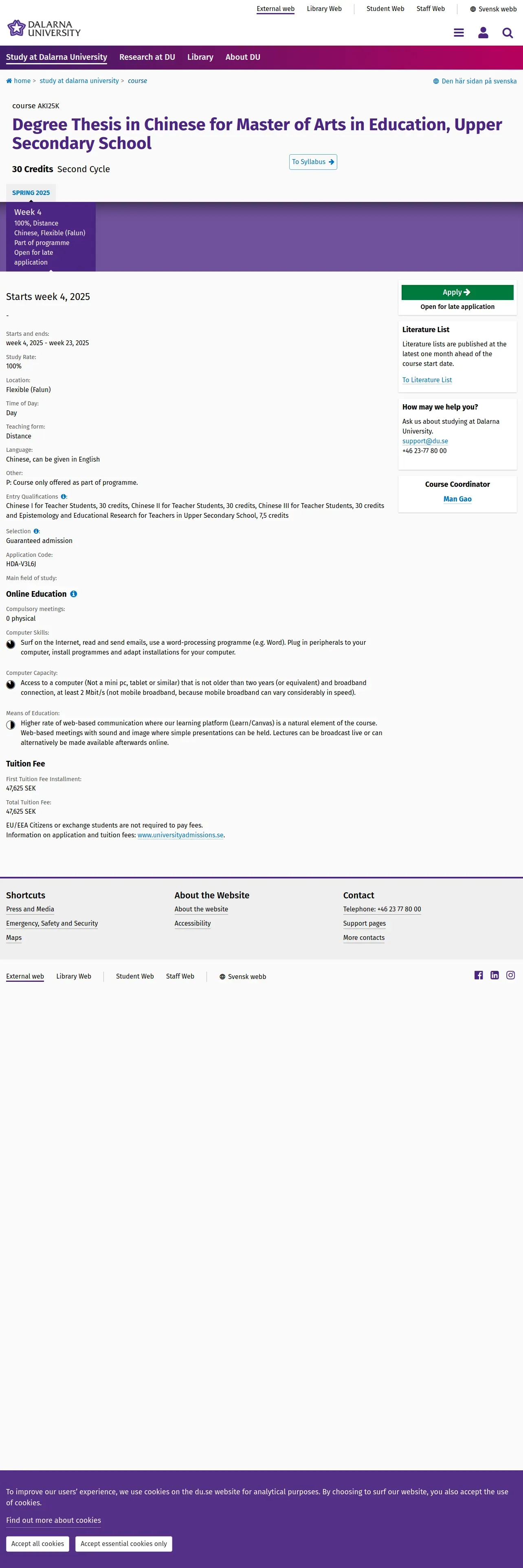Select the Week 4 course occasion card
Image resolution: width=523 pixels, height=1568 pixels.
point(51,237)
